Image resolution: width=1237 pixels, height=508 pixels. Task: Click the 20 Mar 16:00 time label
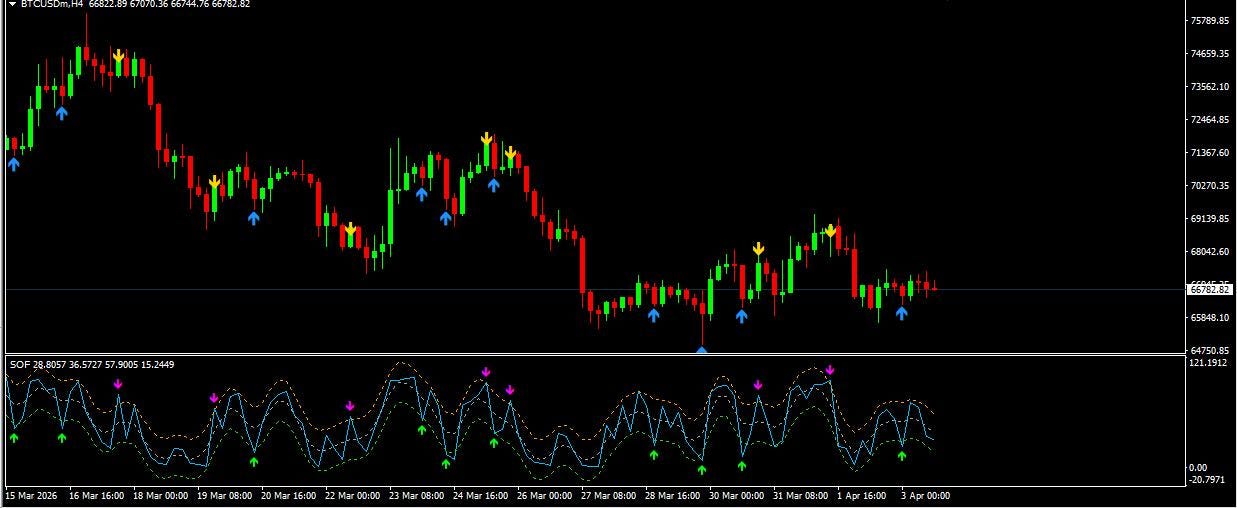(x=289, y=496)
